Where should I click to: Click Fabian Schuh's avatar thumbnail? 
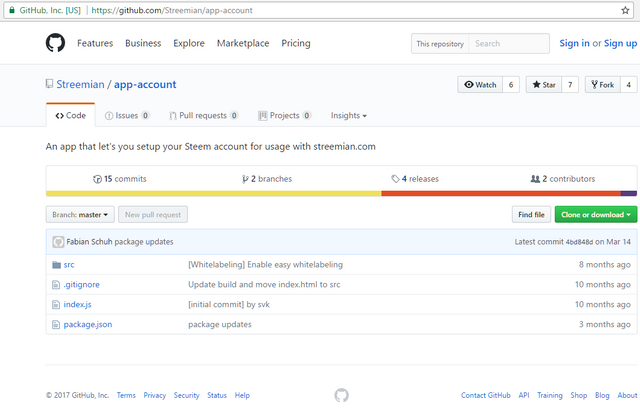(58, 242)
